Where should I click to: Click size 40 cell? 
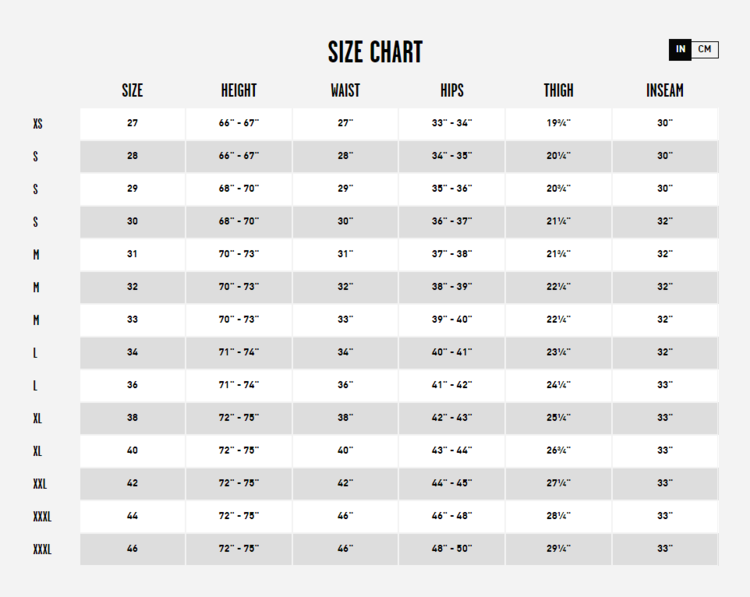coord(132,450)
